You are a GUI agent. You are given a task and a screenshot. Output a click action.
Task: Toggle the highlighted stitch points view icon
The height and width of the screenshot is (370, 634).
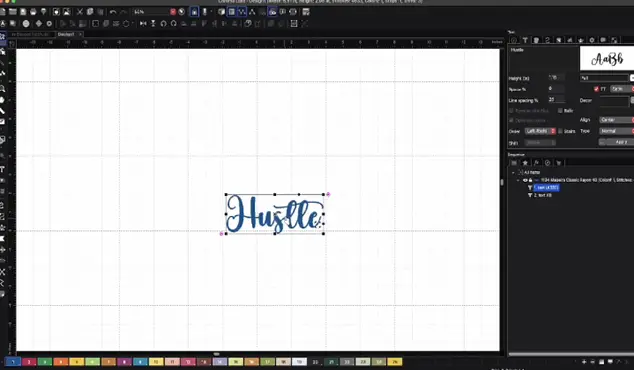point(242,12)
